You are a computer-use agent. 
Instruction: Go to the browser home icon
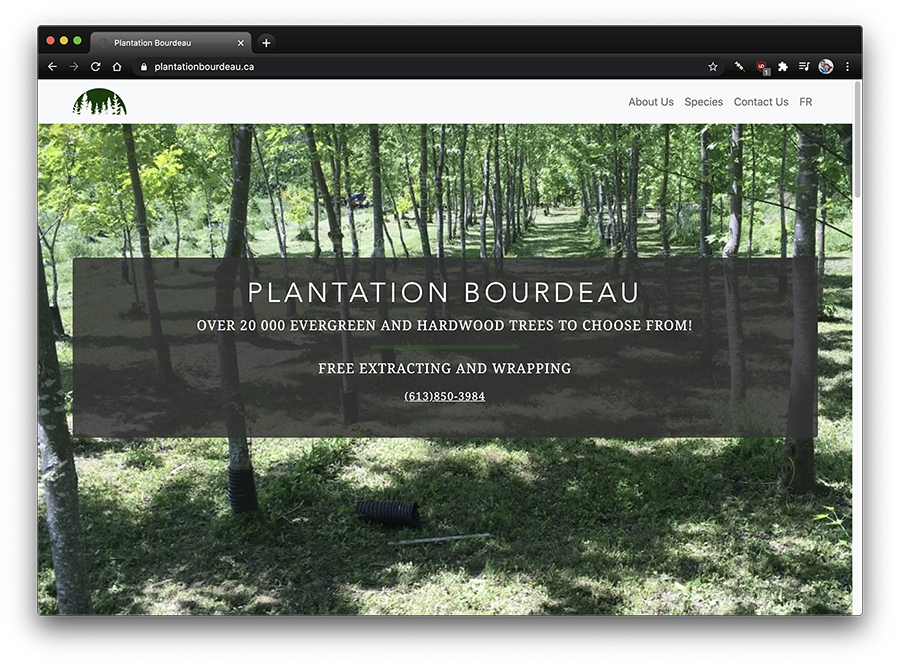click(x=117, y=67)
